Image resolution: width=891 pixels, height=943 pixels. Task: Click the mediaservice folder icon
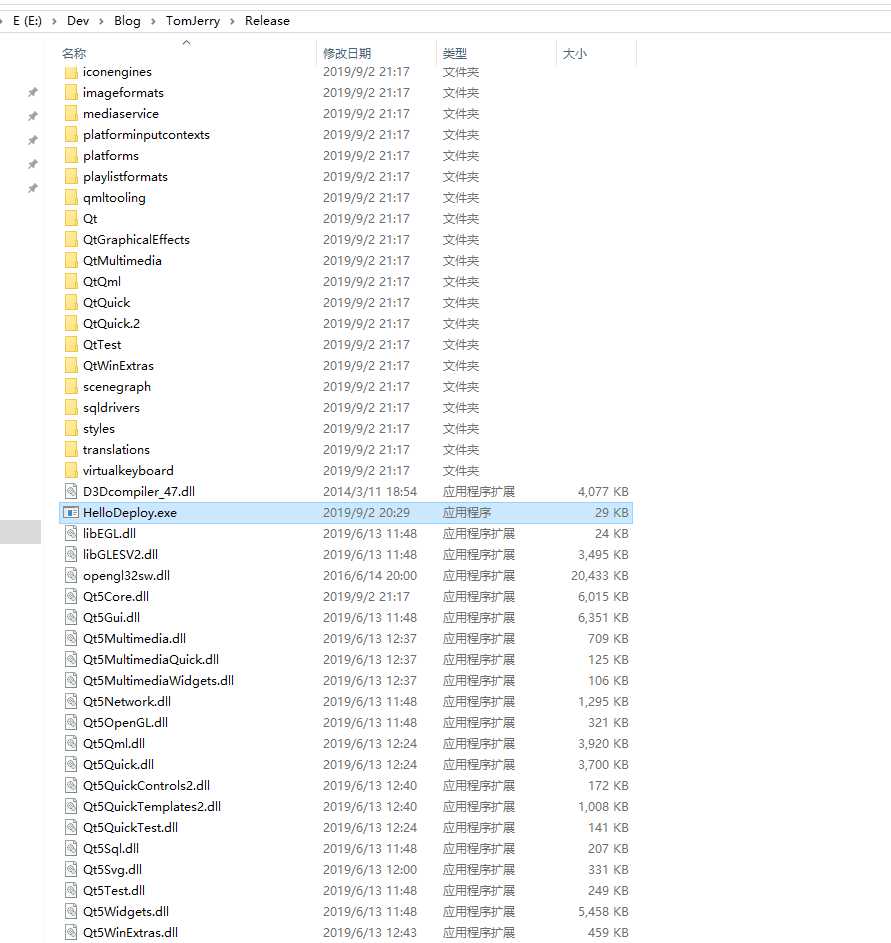(x=71, y=114)
